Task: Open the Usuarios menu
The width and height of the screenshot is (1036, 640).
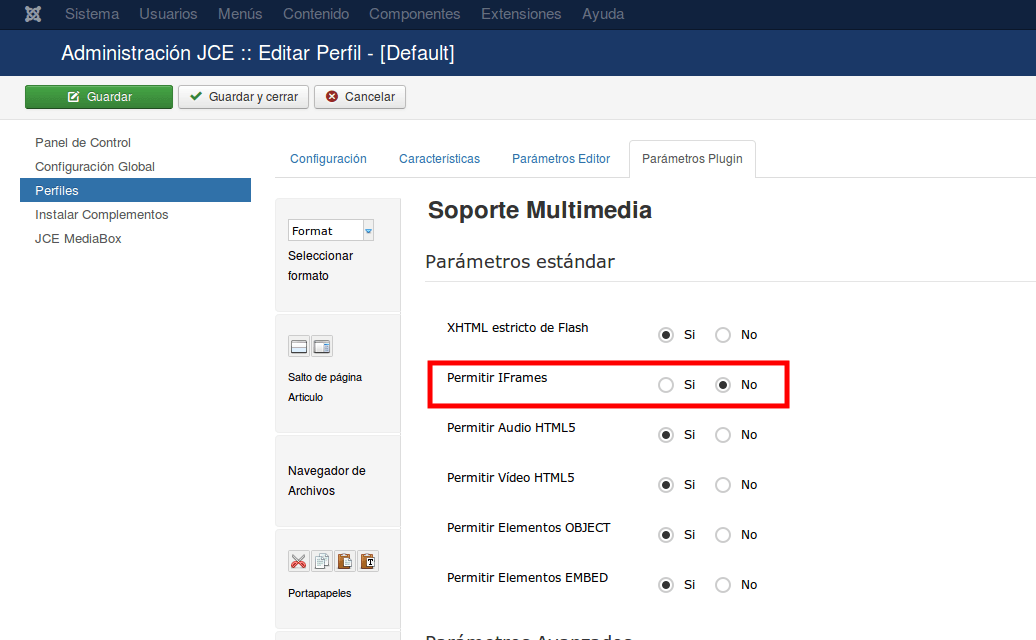Action: [168, 14]
